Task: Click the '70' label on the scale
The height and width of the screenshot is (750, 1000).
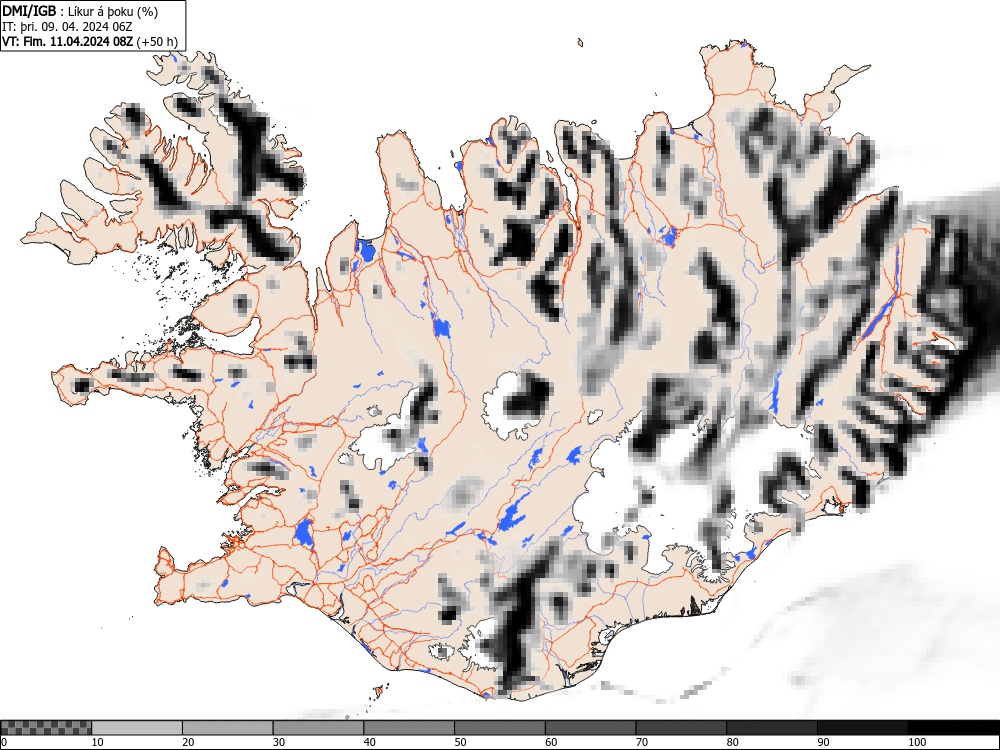Action: click(641, 742)
